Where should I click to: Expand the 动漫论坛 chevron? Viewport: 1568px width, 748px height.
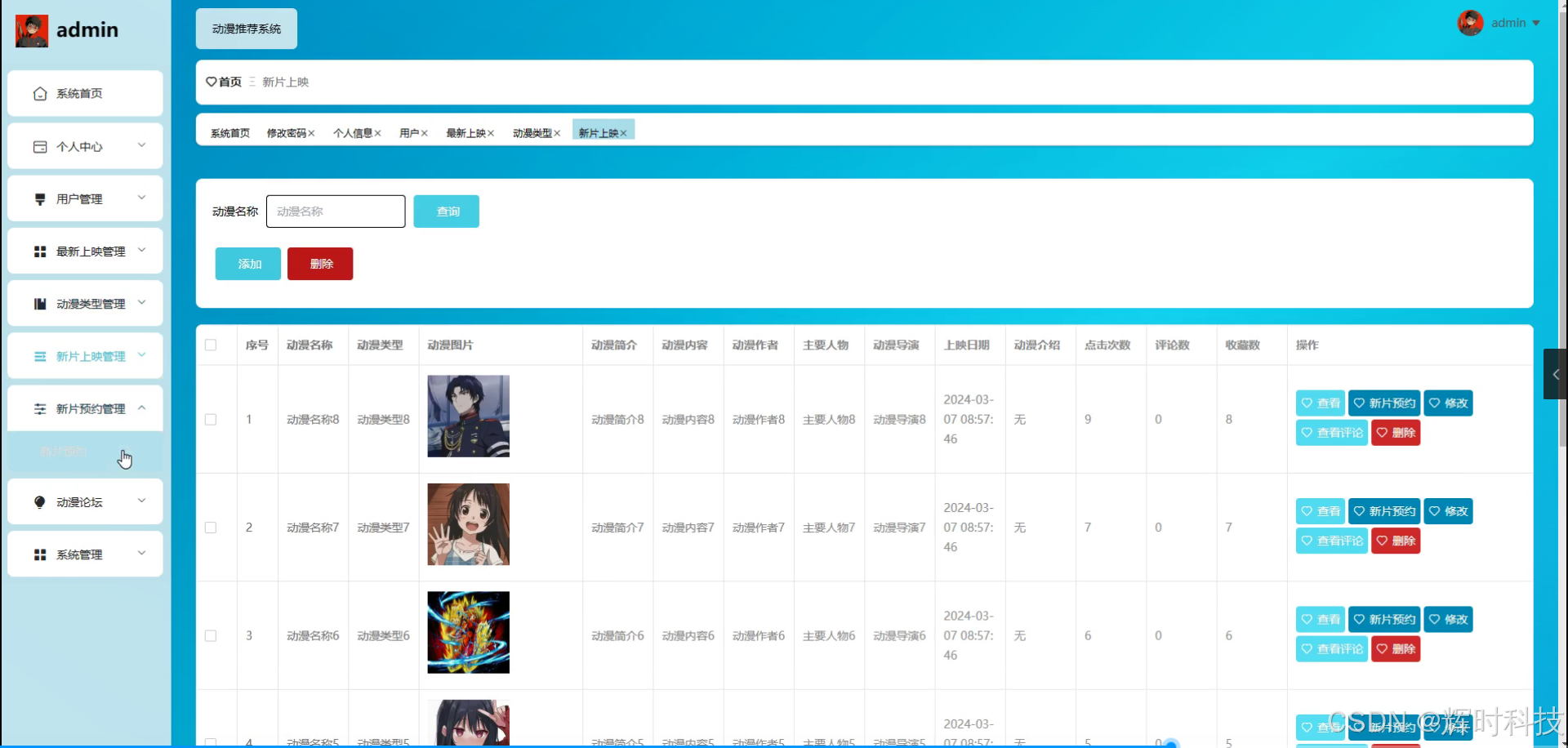point(141,501)
